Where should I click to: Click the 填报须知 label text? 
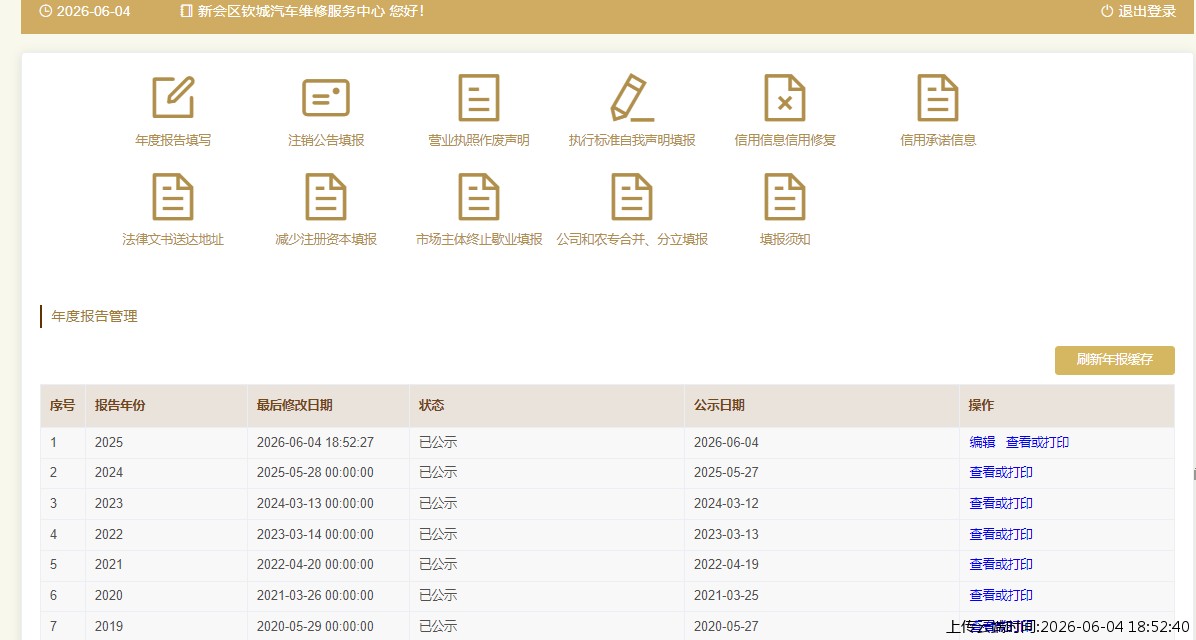click(x=785, y=240)
